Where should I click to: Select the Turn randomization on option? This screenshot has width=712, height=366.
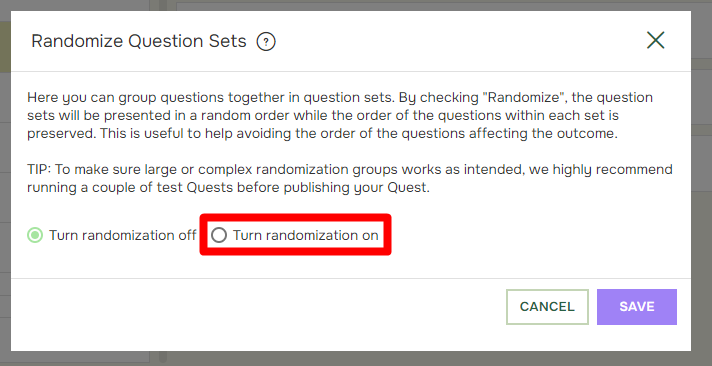295,235
